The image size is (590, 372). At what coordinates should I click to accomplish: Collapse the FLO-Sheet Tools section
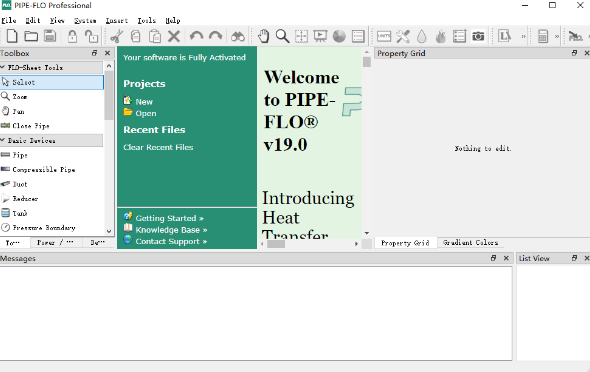(x=3, y=67)
